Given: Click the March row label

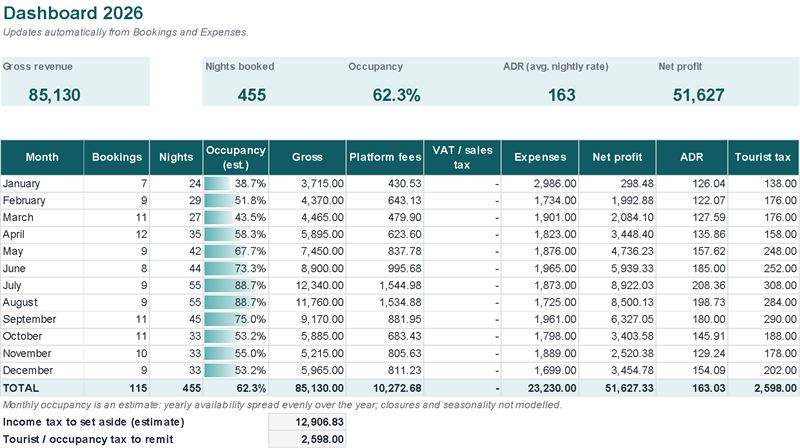Looking at the screenshot, I should point(18,217).
